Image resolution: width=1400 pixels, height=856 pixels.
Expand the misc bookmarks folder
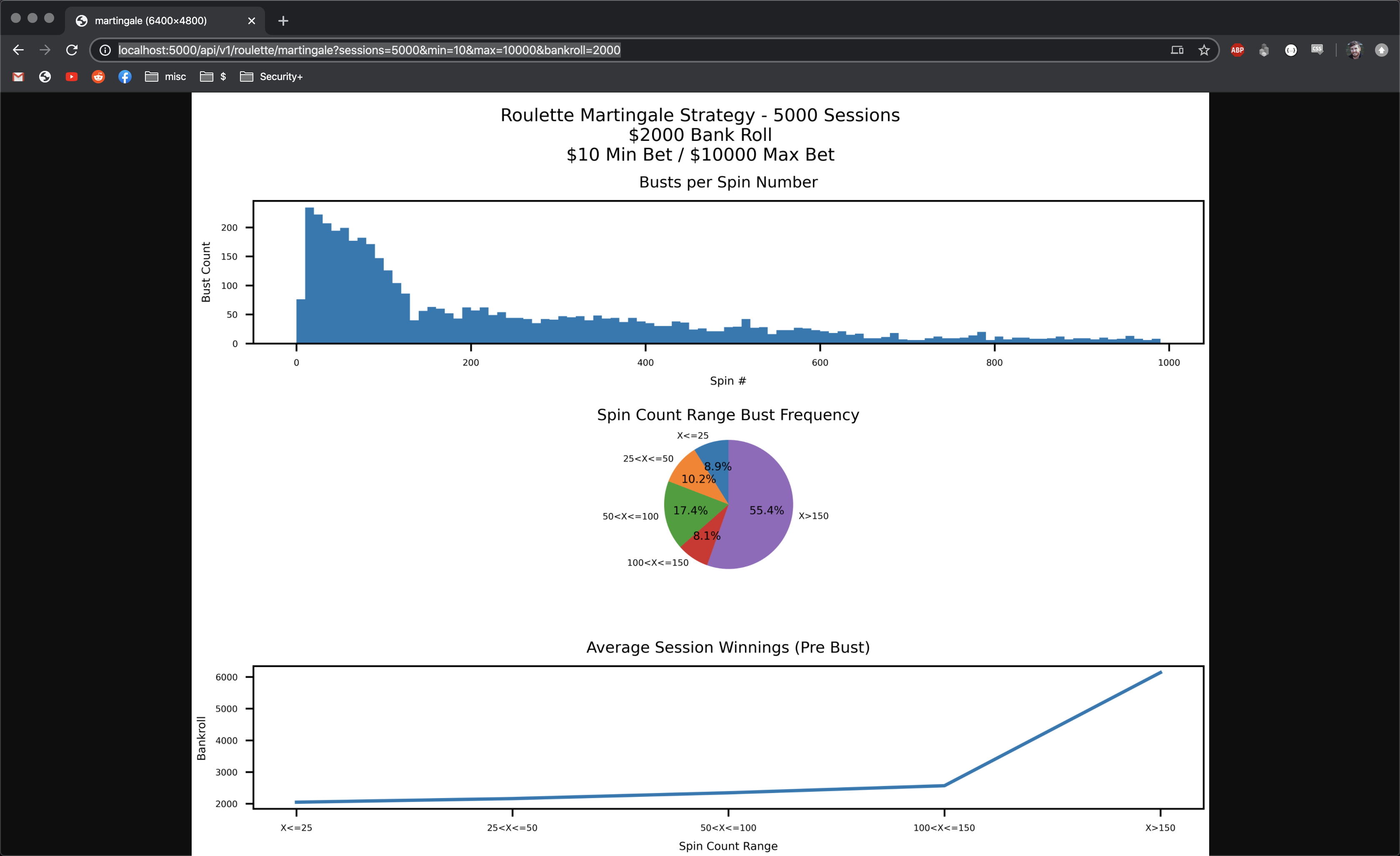(166, 77)
